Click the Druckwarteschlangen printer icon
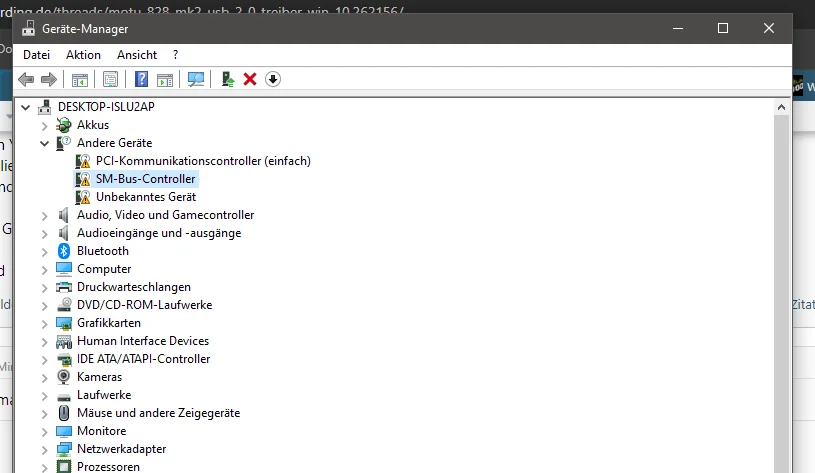This screenshot has width=815, height=473. pyautogui.click(x=64, y=287)
